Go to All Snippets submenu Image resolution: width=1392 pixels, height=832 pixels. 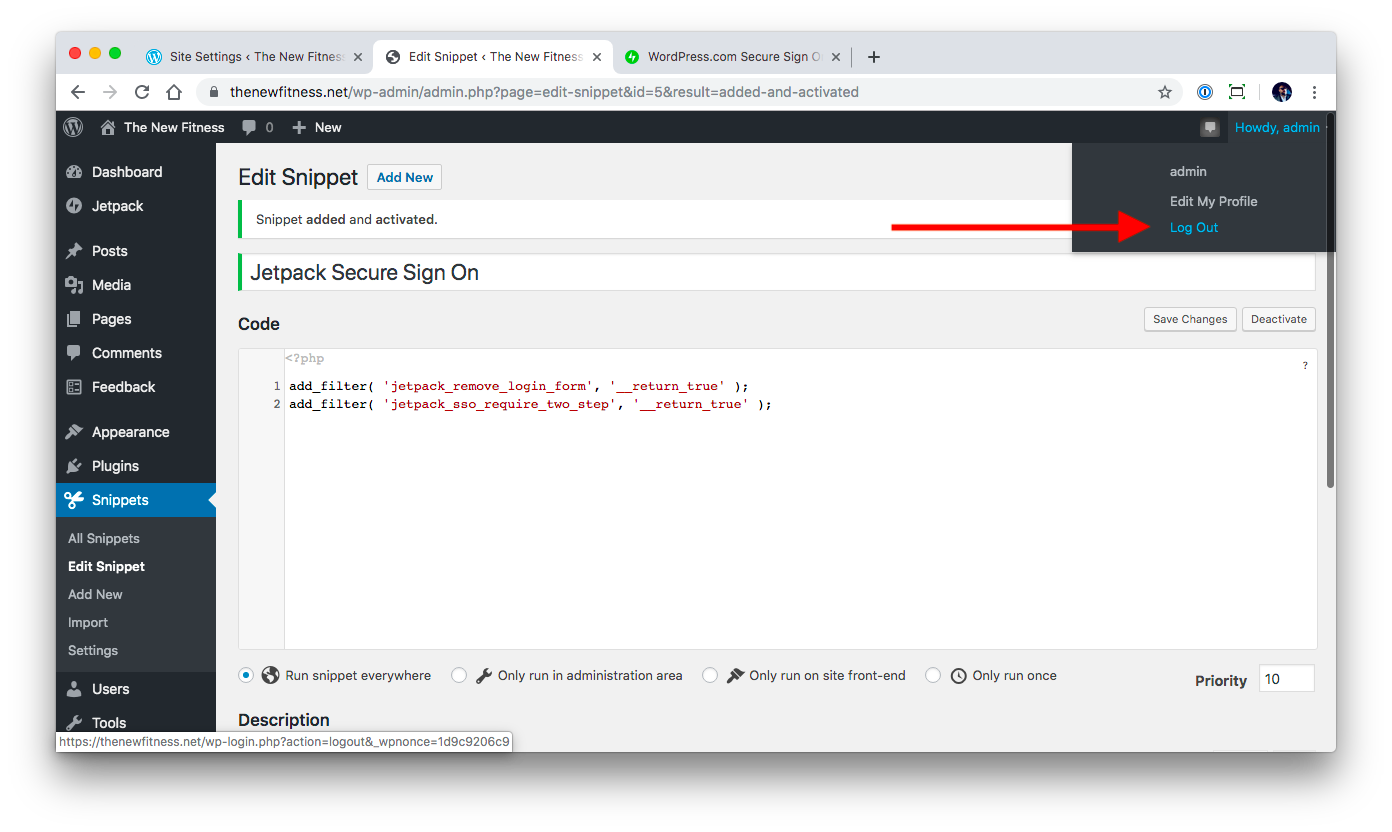tap(104, 538)
